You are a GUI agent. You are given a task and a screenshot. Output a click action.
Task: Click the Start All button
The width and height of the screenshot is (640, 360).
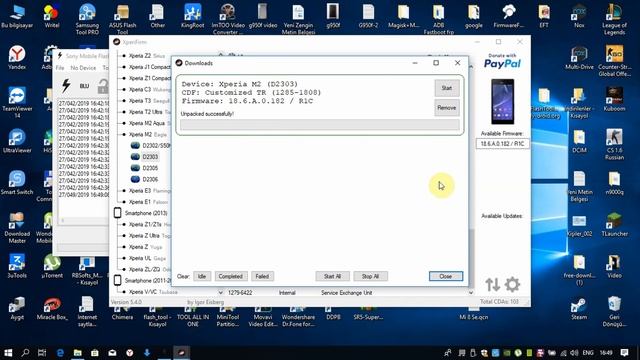[332, 276]
